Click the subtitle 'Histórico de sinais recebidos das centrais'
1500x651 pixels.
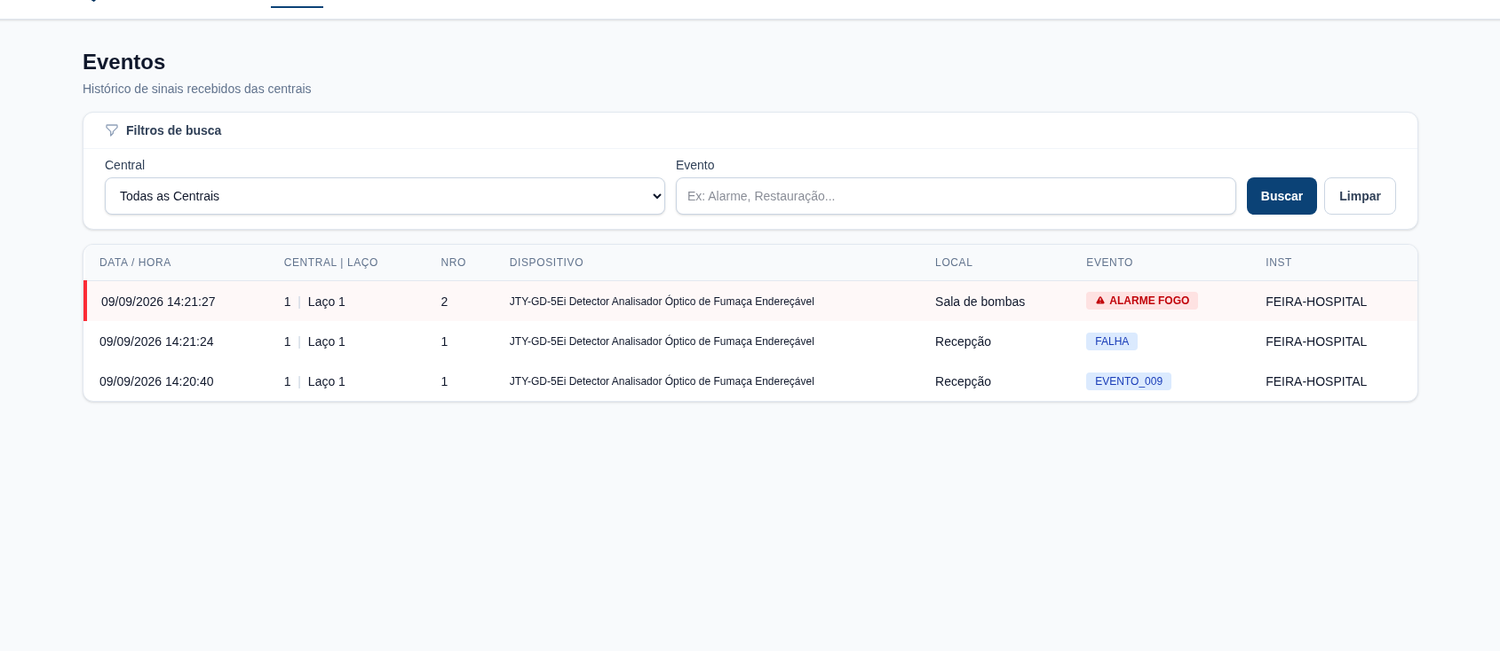197,89
